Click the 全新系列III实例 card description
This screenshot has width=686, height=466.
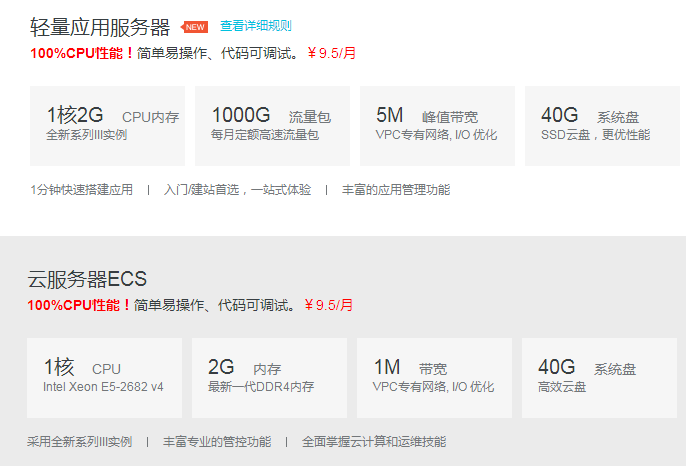[87, 135]
